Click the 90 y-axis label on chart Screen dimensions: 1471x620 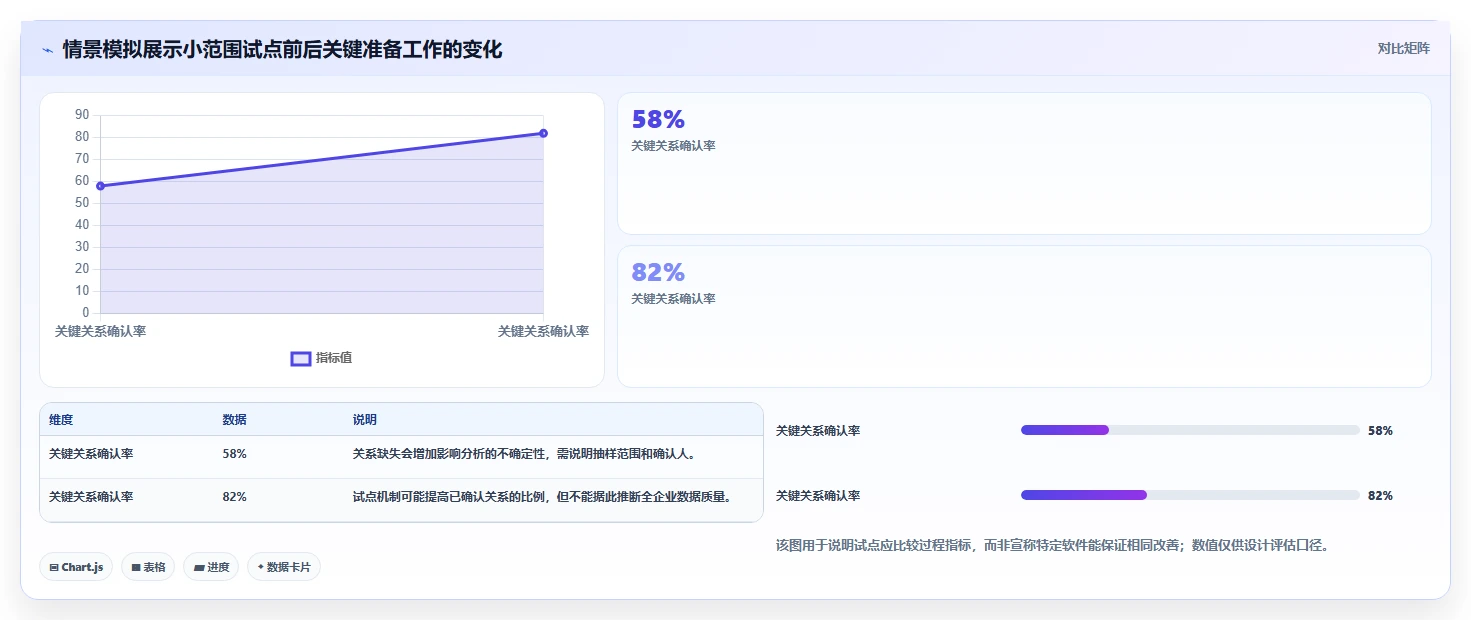(82, 115)
